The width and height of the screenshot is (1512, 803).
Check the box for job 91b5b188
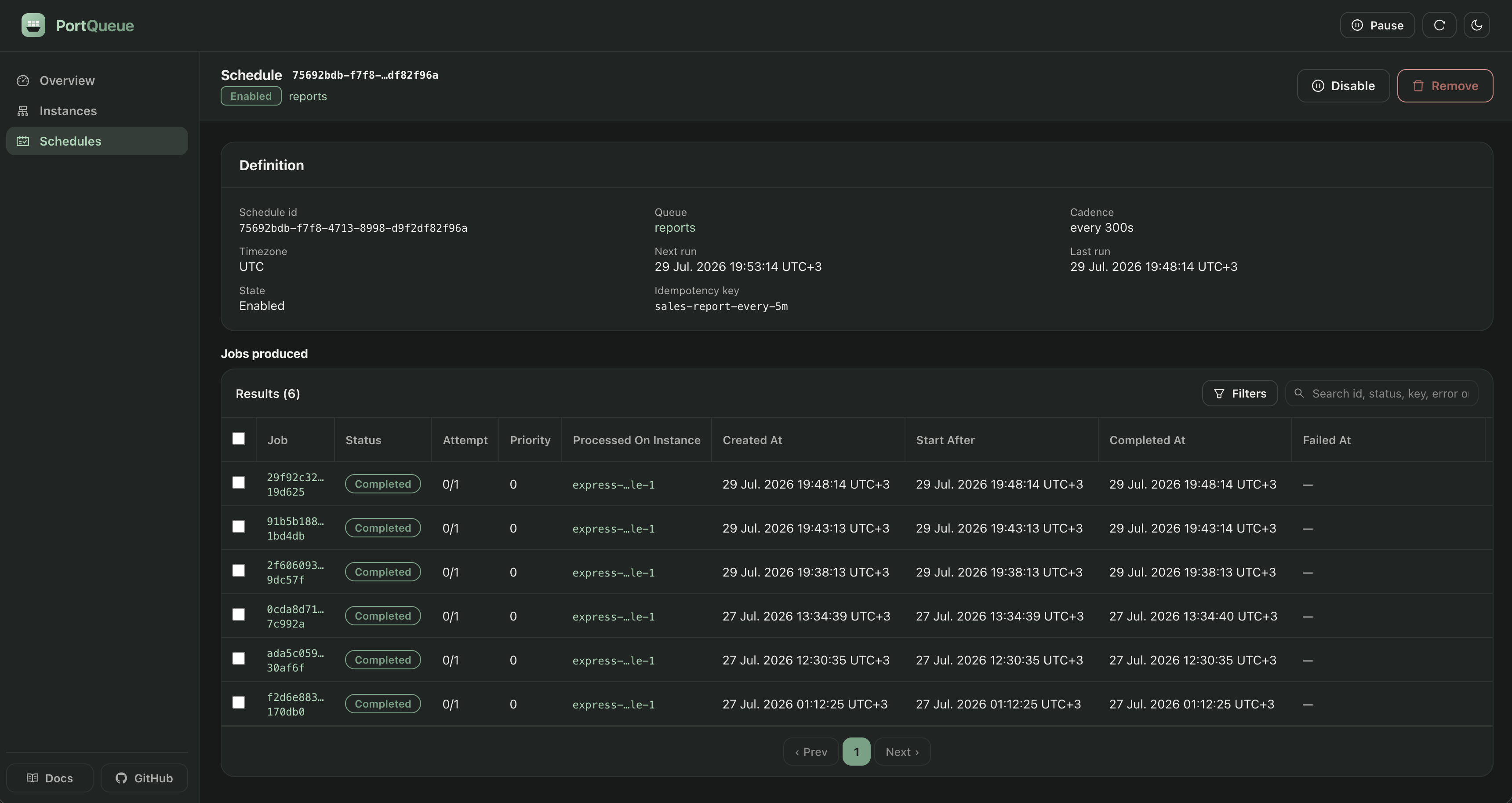[x=238, y=527]
